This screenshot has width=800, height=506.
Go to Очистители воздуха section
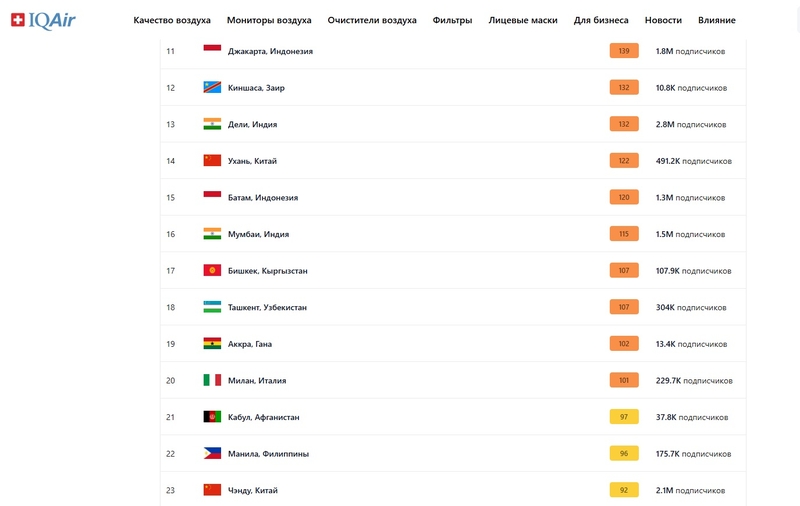coord(372,20)
